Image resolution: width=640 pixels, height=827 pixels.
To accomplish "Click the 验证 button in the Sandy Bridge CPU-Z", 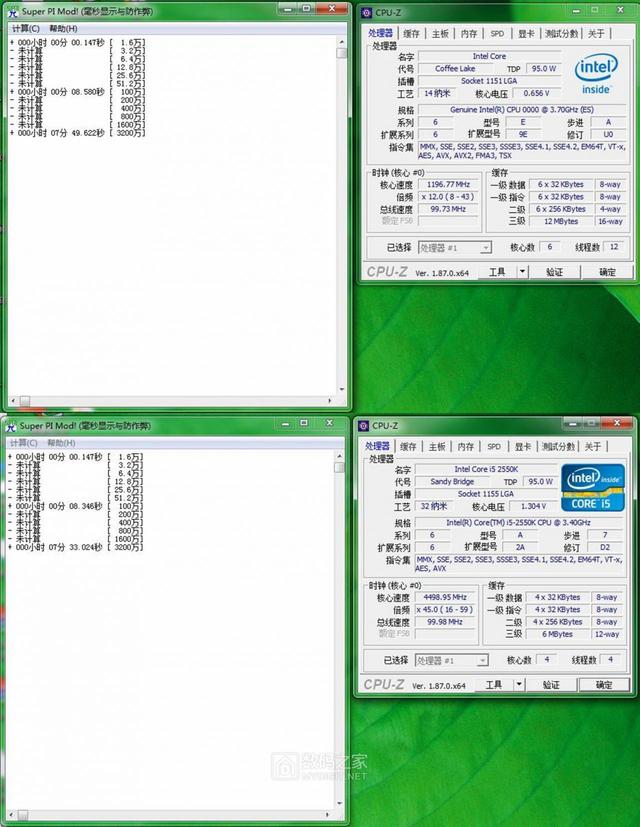I will coord(551,685).
